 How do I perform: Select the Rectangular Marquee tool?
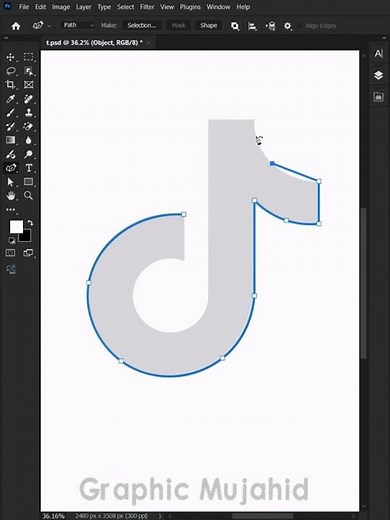(x=28, y=57)
